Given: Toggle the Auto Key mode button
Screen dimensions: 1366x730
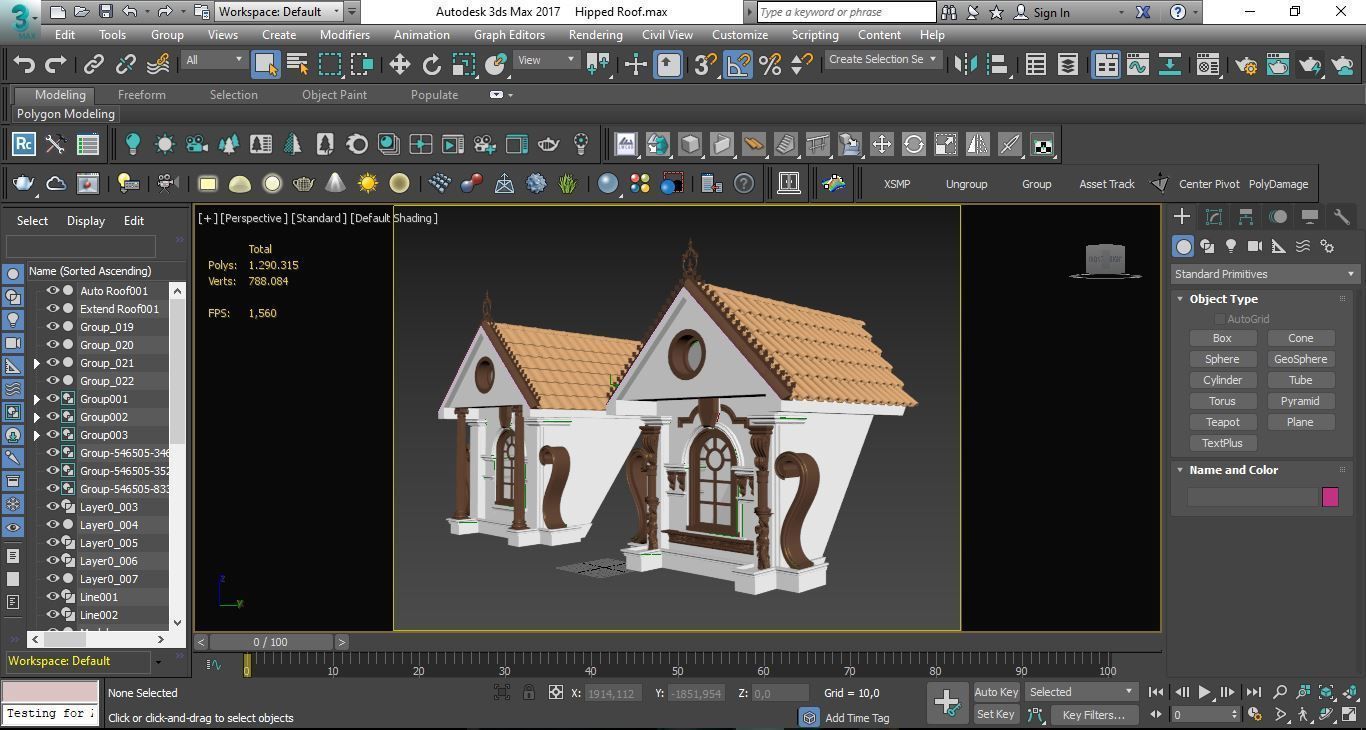Looking at the screenshot, I should pyautogui.click(x=995, y=692).
